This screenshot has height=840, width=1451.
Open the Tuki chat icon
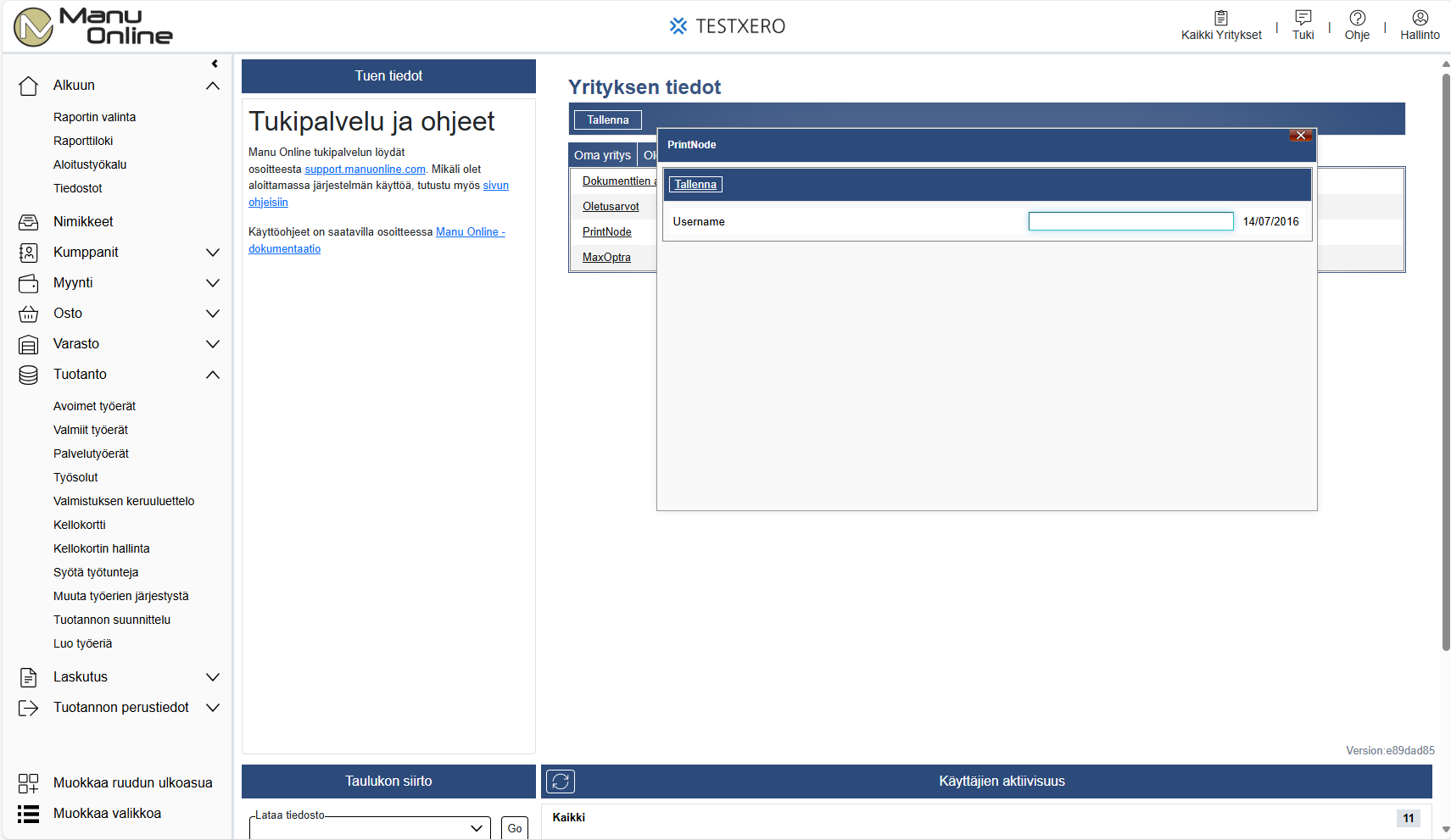coord(1303,18)
